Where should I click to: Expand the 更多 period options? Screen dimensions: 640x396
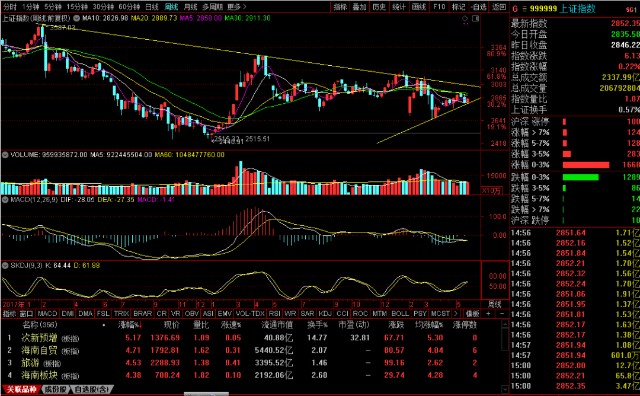[x=236, y=7]
